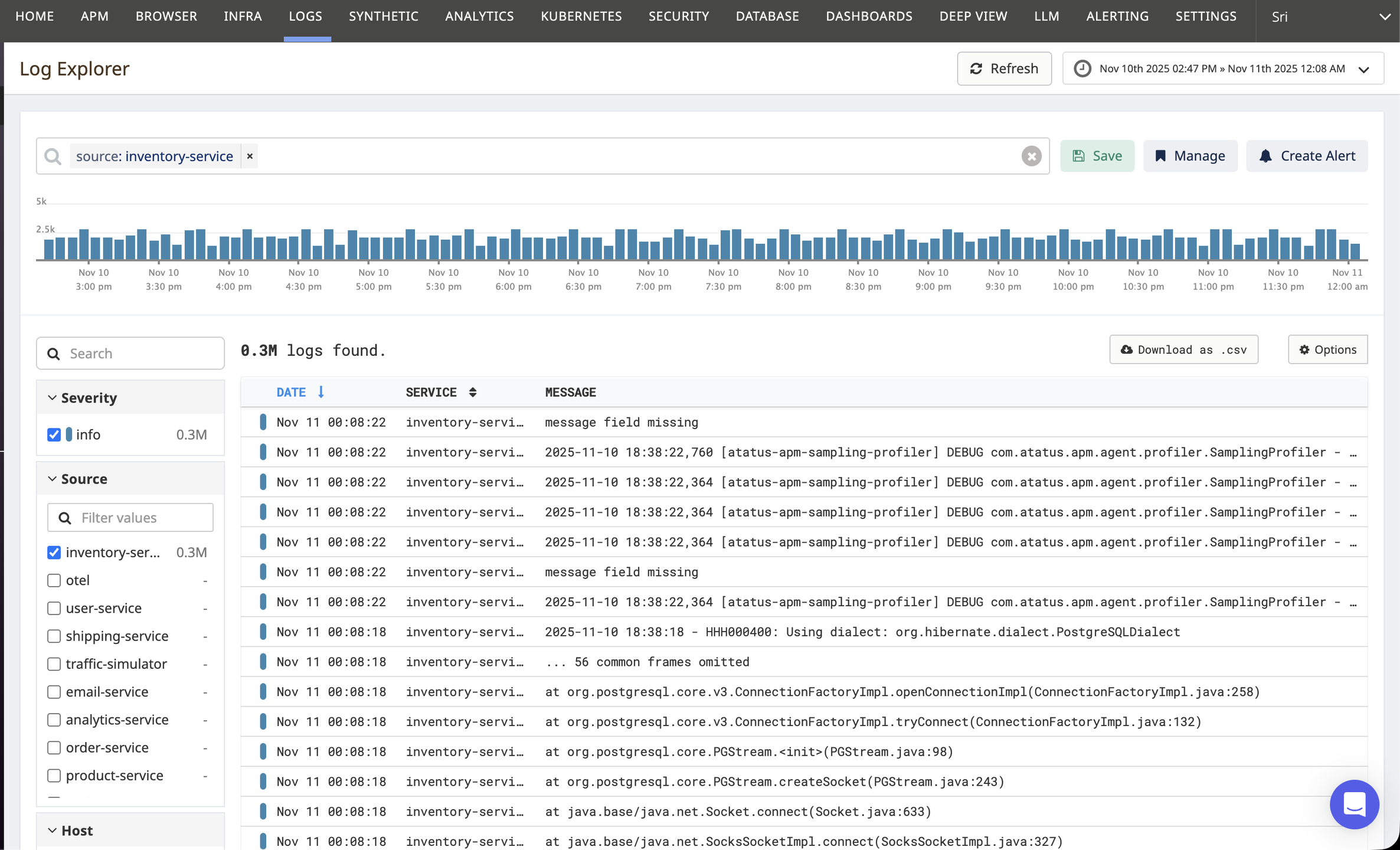
Task: Click severity bar of 56 common frames omitted row
Action: [x=263, y=662]
